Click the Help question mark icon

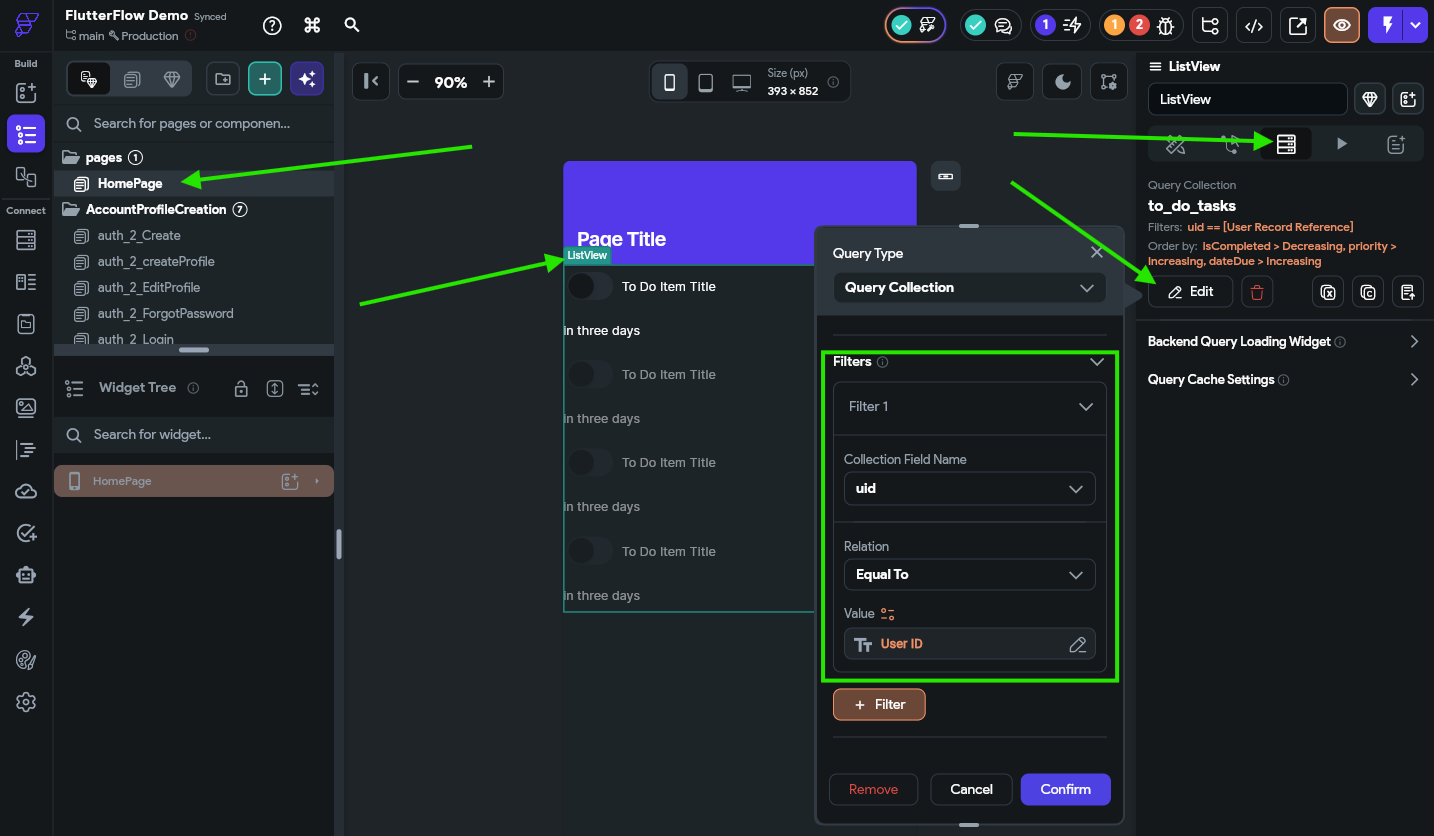point(272,25)
